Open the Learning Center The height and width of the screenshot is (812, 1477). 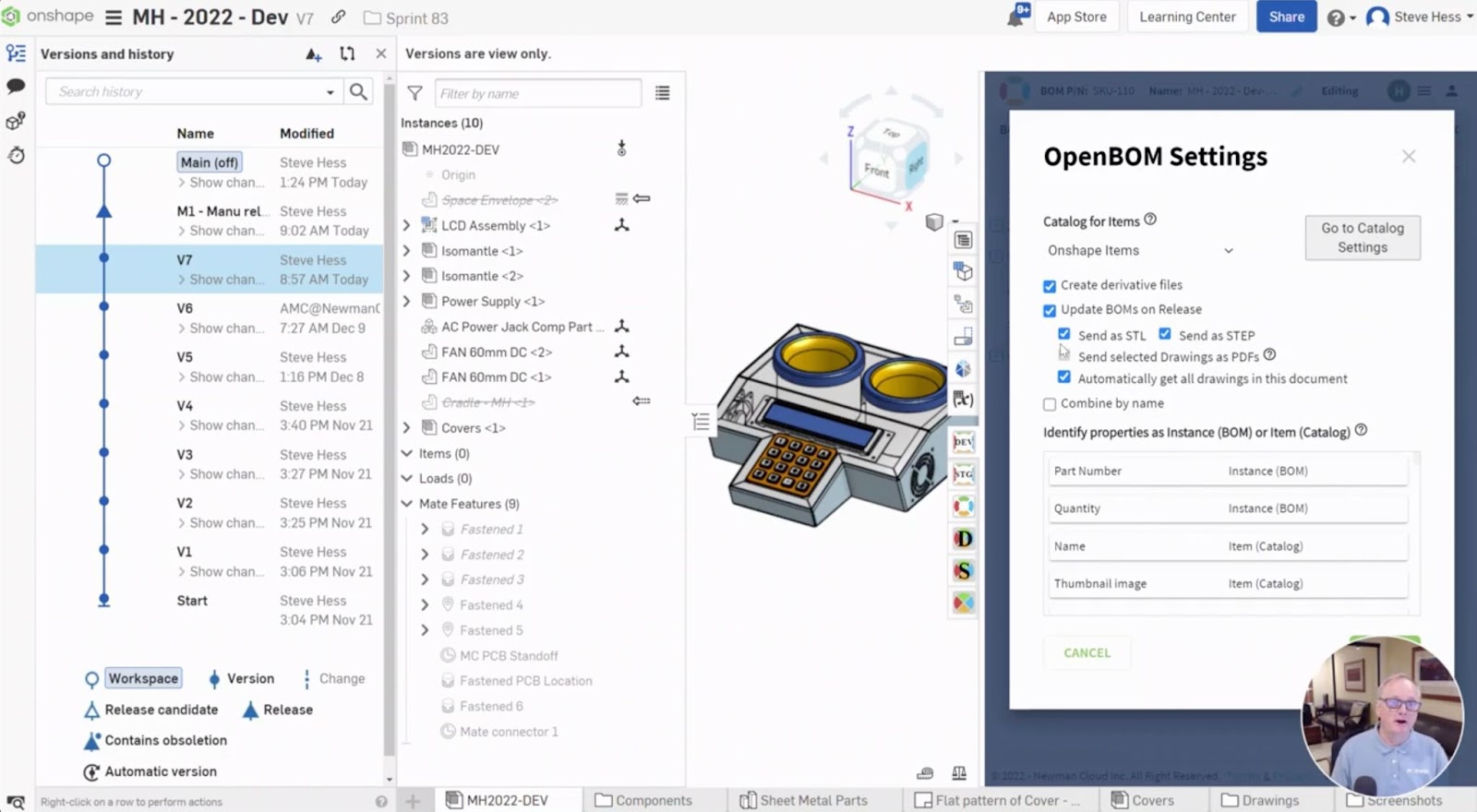click(x=1187, y=17)
